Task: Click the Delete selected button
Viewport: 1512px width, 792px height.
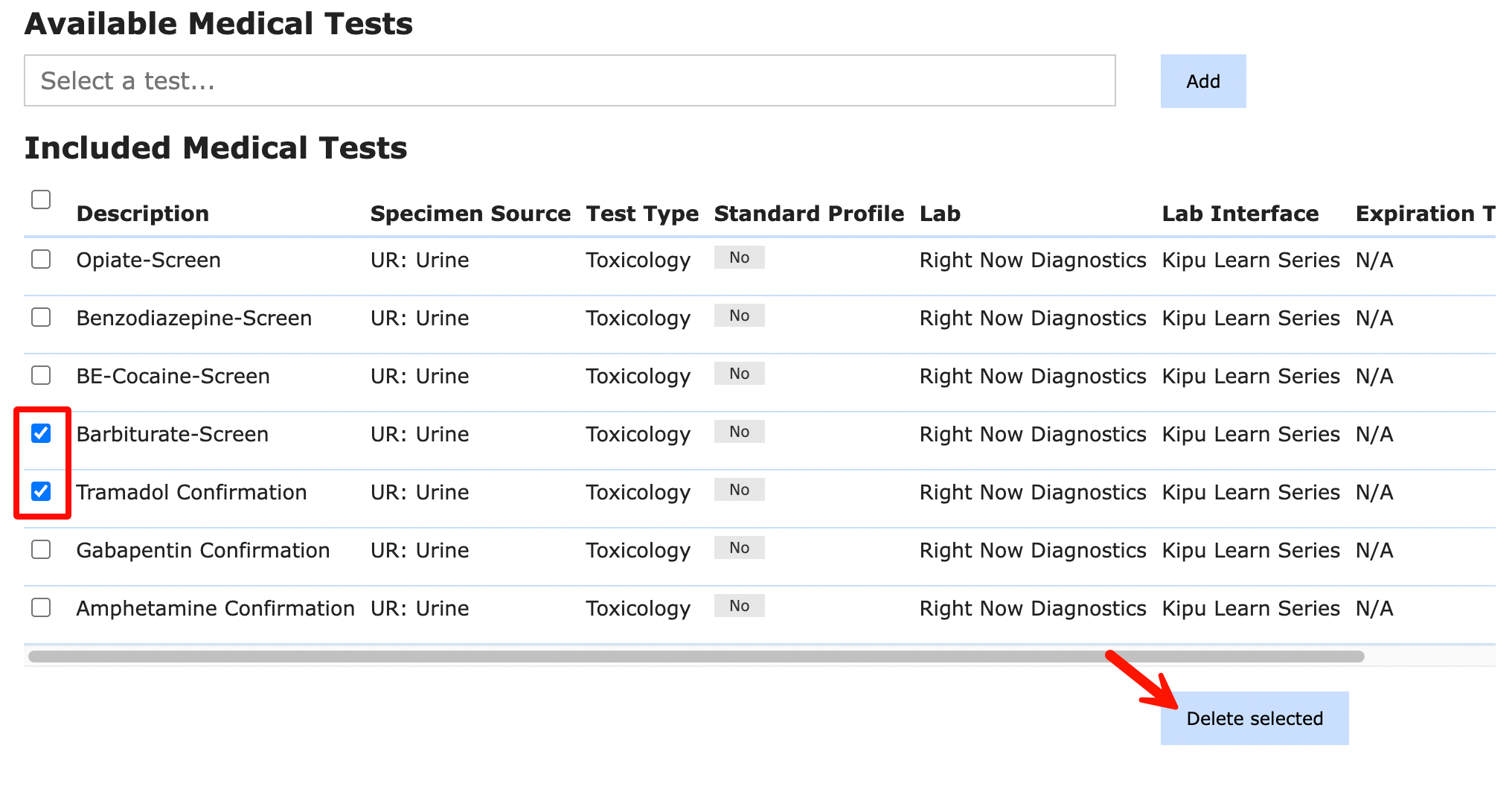Action: point(1254,718)
